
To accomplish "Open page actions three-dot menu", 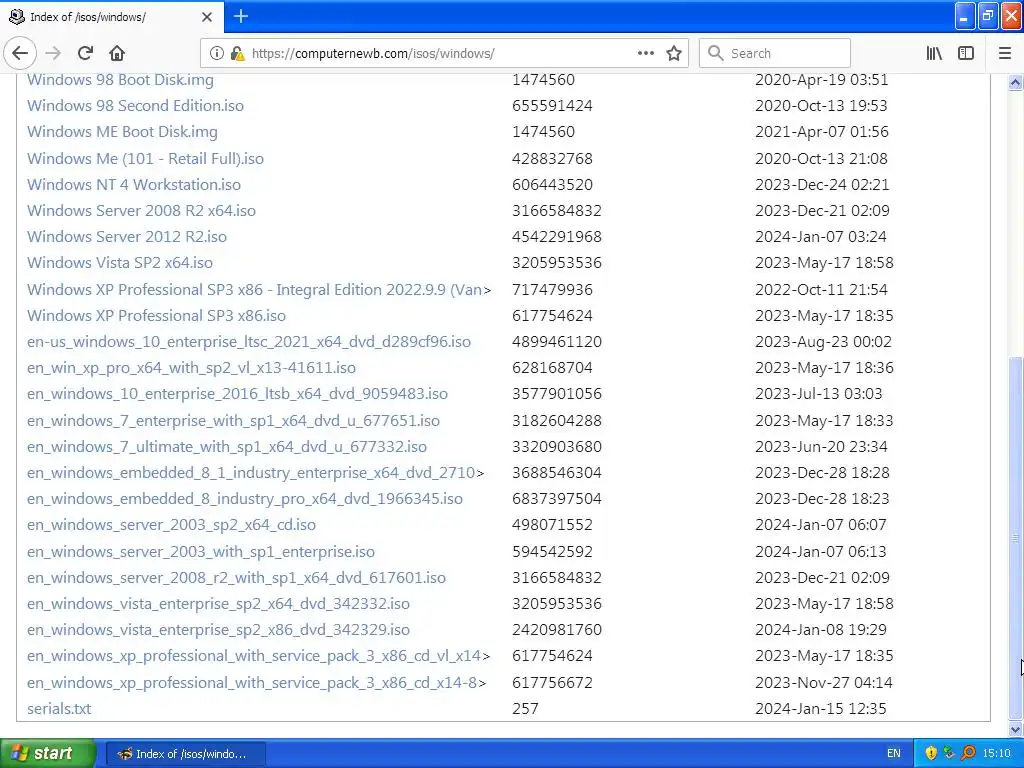I will 645,53.
